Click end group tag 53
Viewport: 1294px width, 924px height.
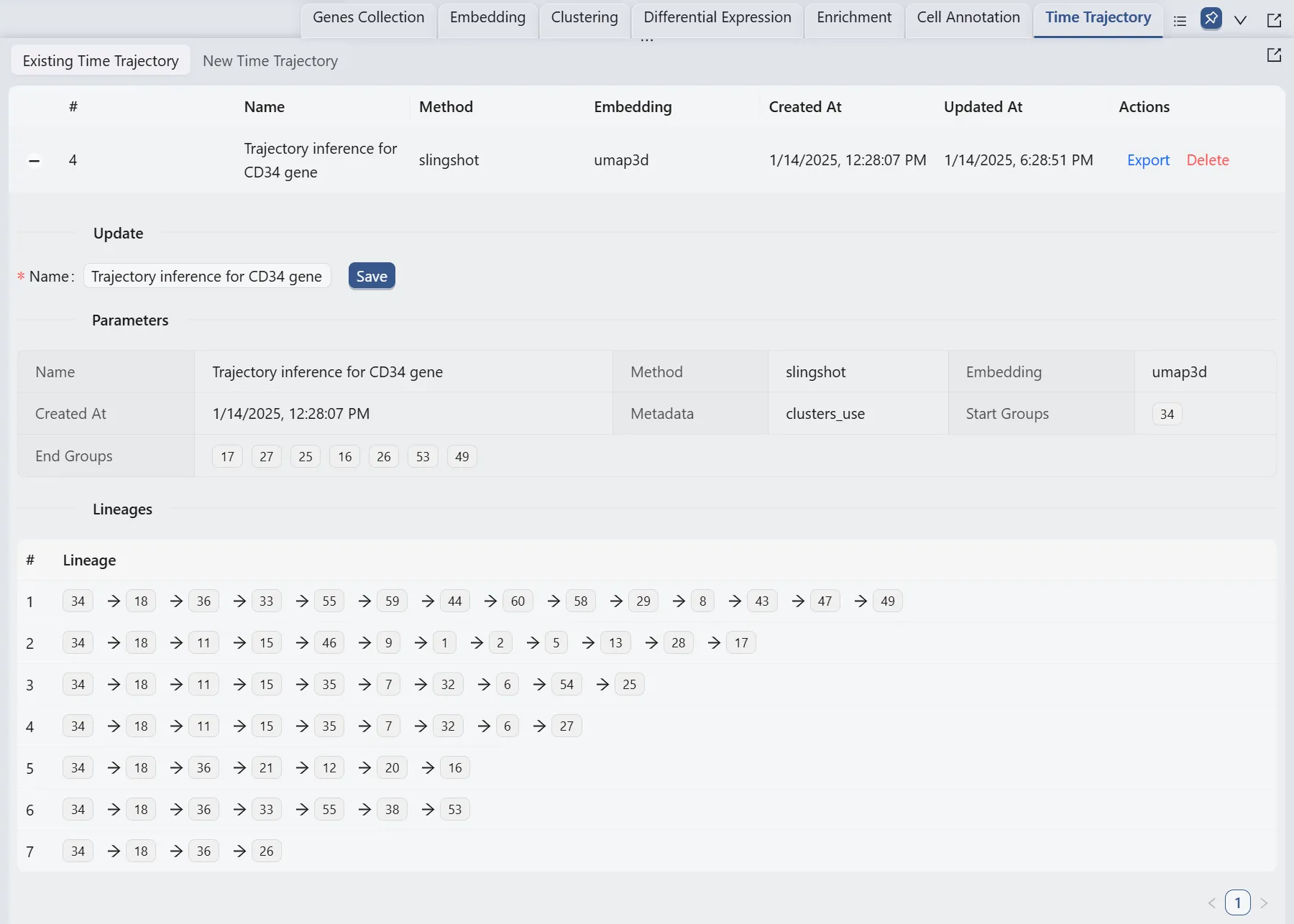click(x=423, y=457)
